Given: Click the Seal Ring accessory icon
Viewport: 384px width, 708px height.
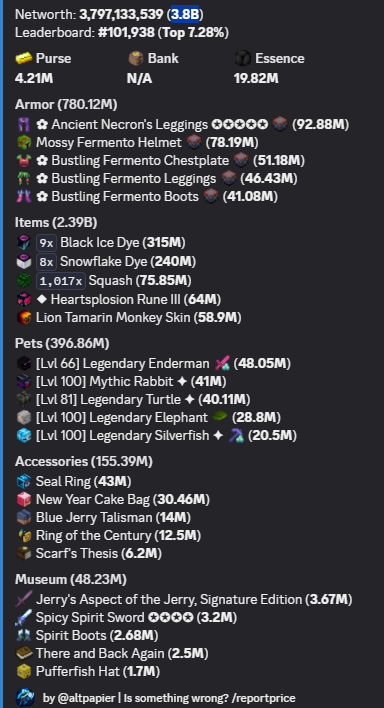Looking at the screenshot, I should point(23,481).
